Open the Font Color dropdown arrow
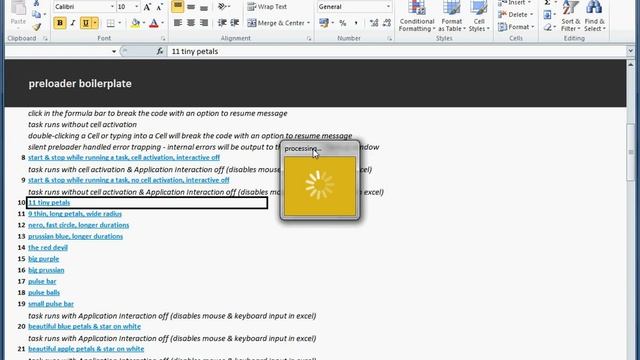Viewport: 640px width, 360px height. click(162, 23)
